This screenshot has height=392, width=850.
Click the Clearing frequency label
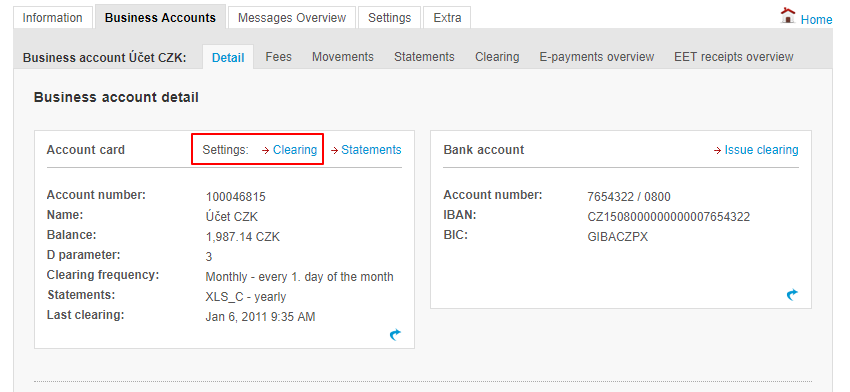point(103,275)
